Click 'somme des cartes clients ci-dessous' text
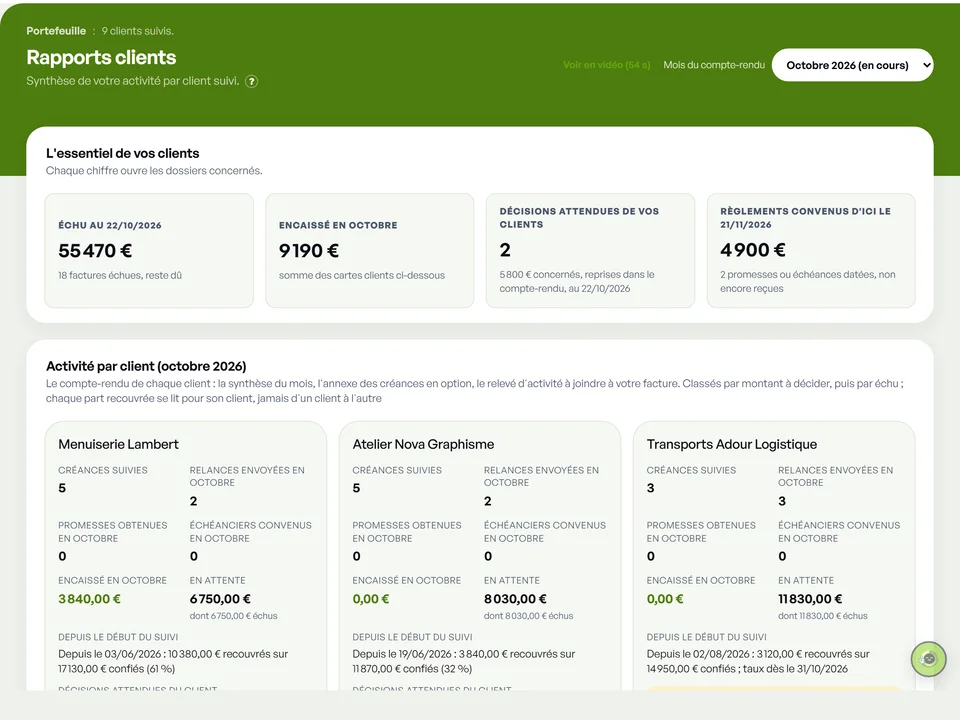This screenshot has width=960, height=720. point(362,276)
